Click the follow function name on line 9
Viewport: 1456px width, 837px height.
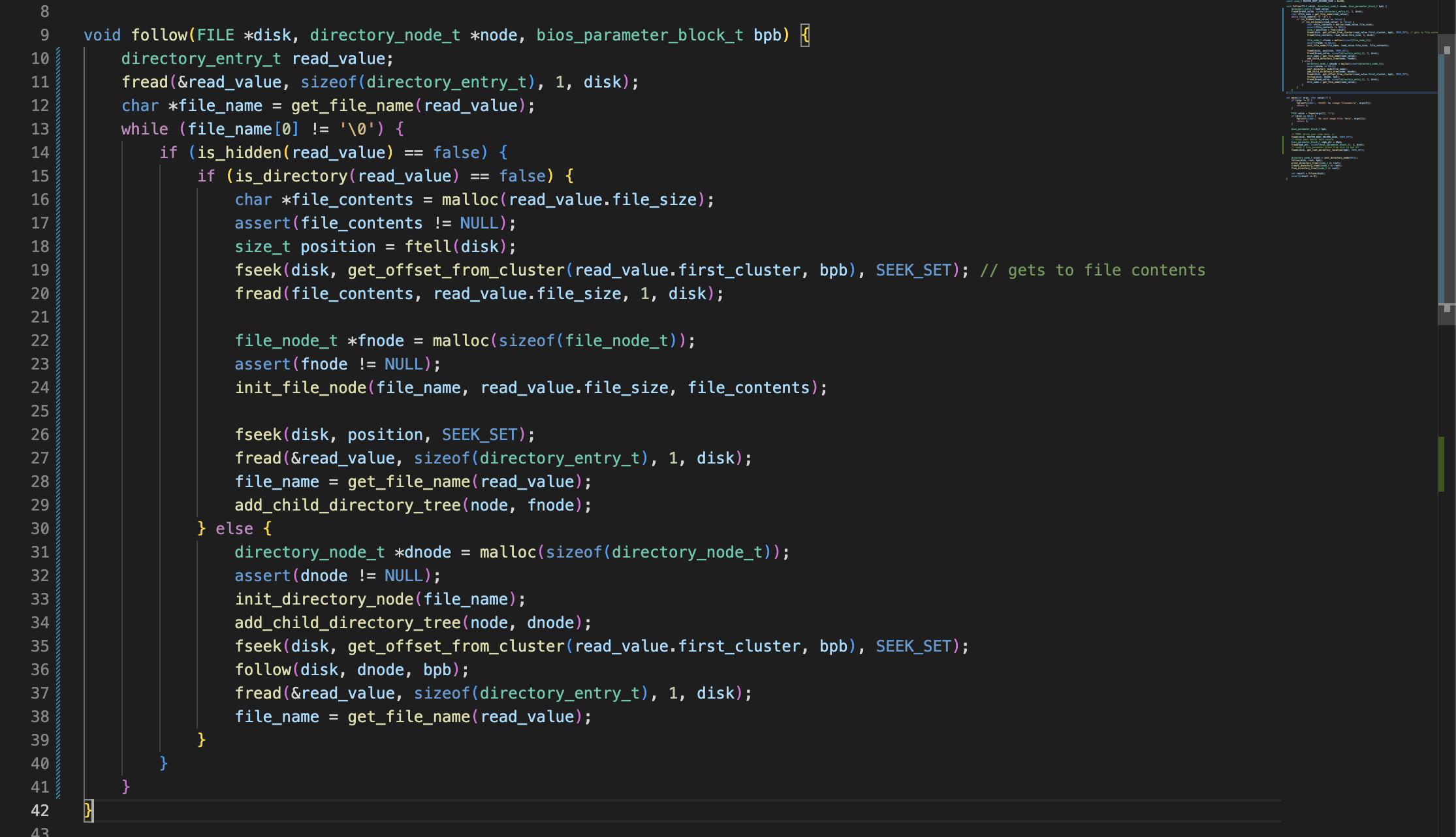(x=159, y=35)
